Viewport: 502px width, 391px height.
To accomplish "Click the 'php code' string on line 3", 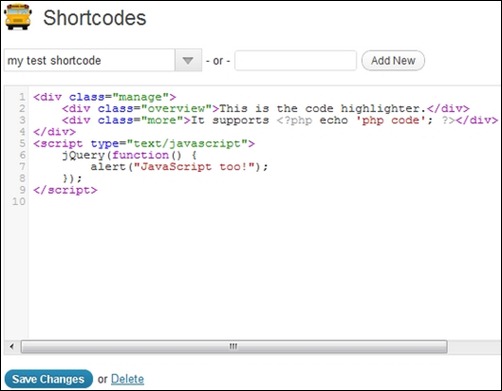I will pyautogui.click(x=391, y=120).
